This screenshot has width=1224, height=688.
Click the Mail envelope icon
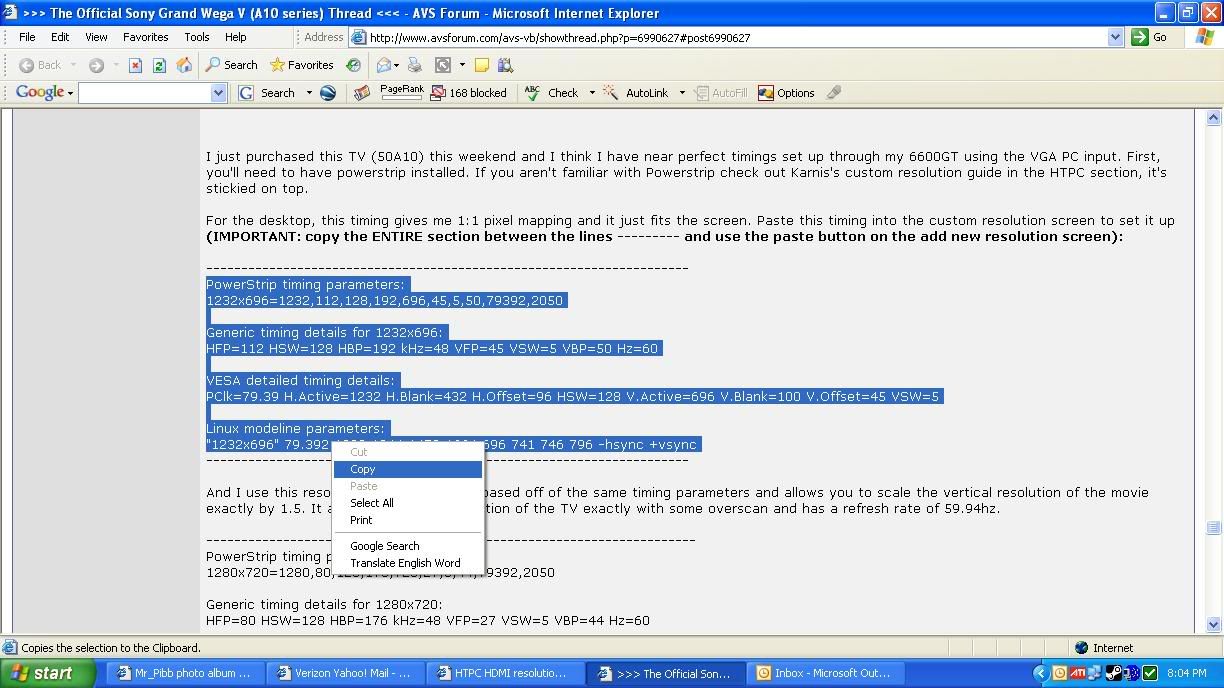click(384, 65)
